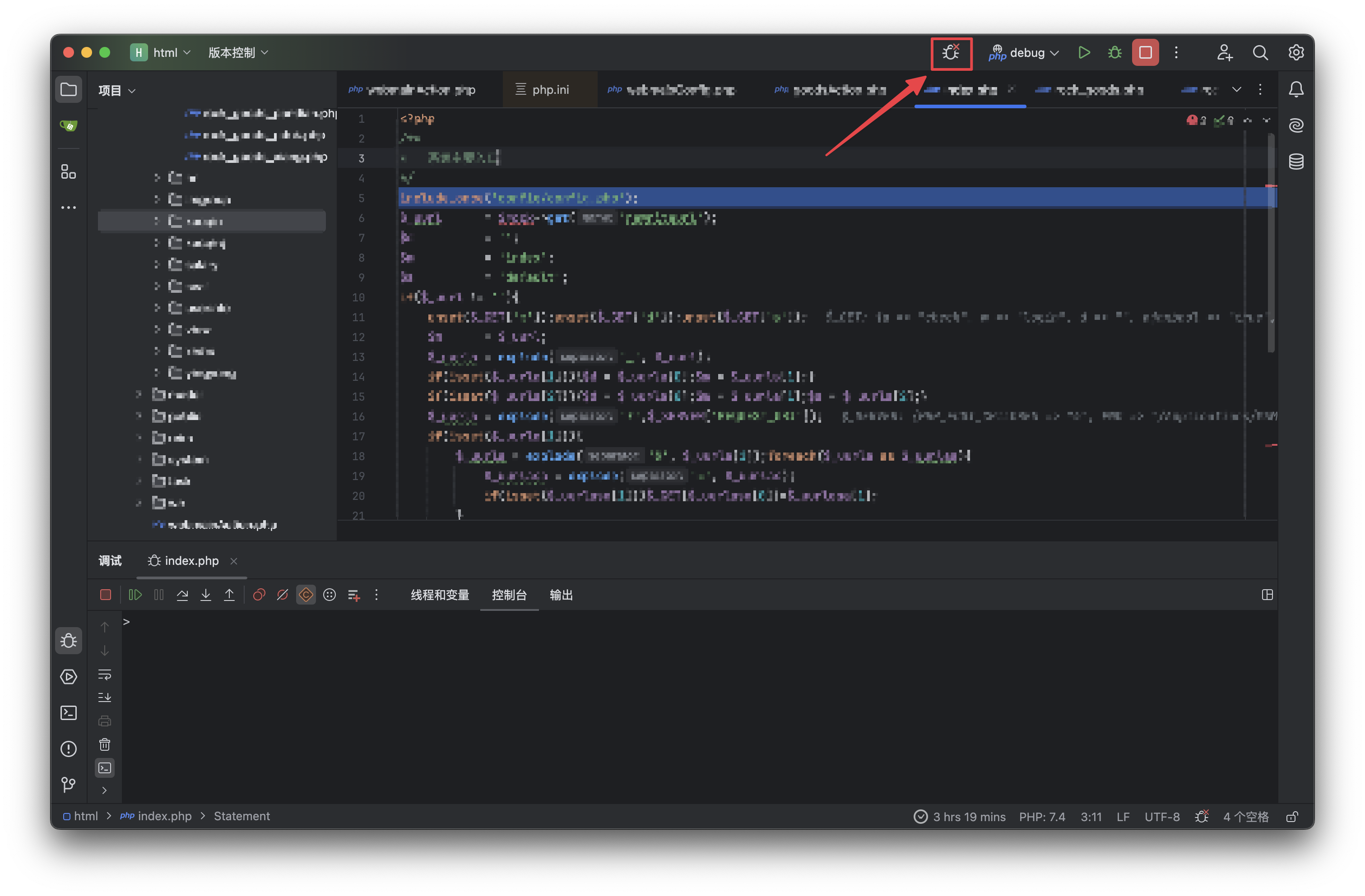This screenshot has width=1365, height=896.
Task: Open the Debug tool window bug icon
Action: point(68,640)
